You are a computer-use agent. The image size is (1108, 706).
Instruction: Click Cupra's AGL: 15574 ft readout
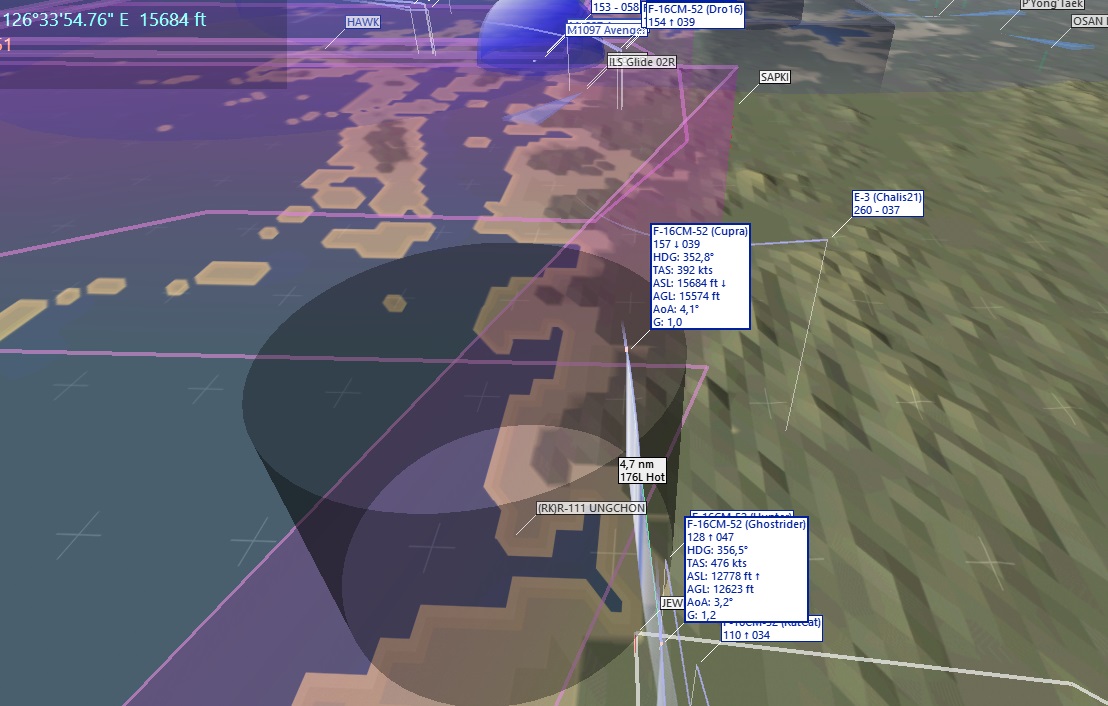[686, 296]
